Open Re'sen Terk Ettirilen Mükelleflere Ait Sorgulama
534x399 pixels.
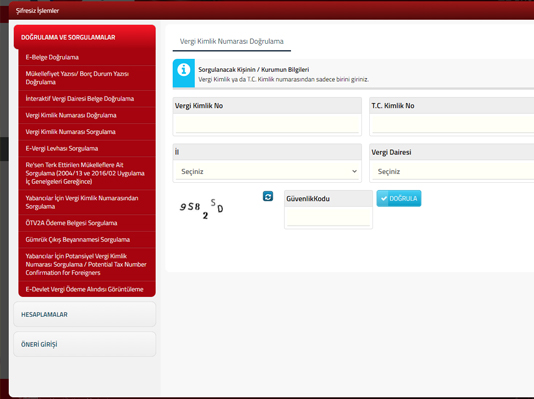click(87, 173)
